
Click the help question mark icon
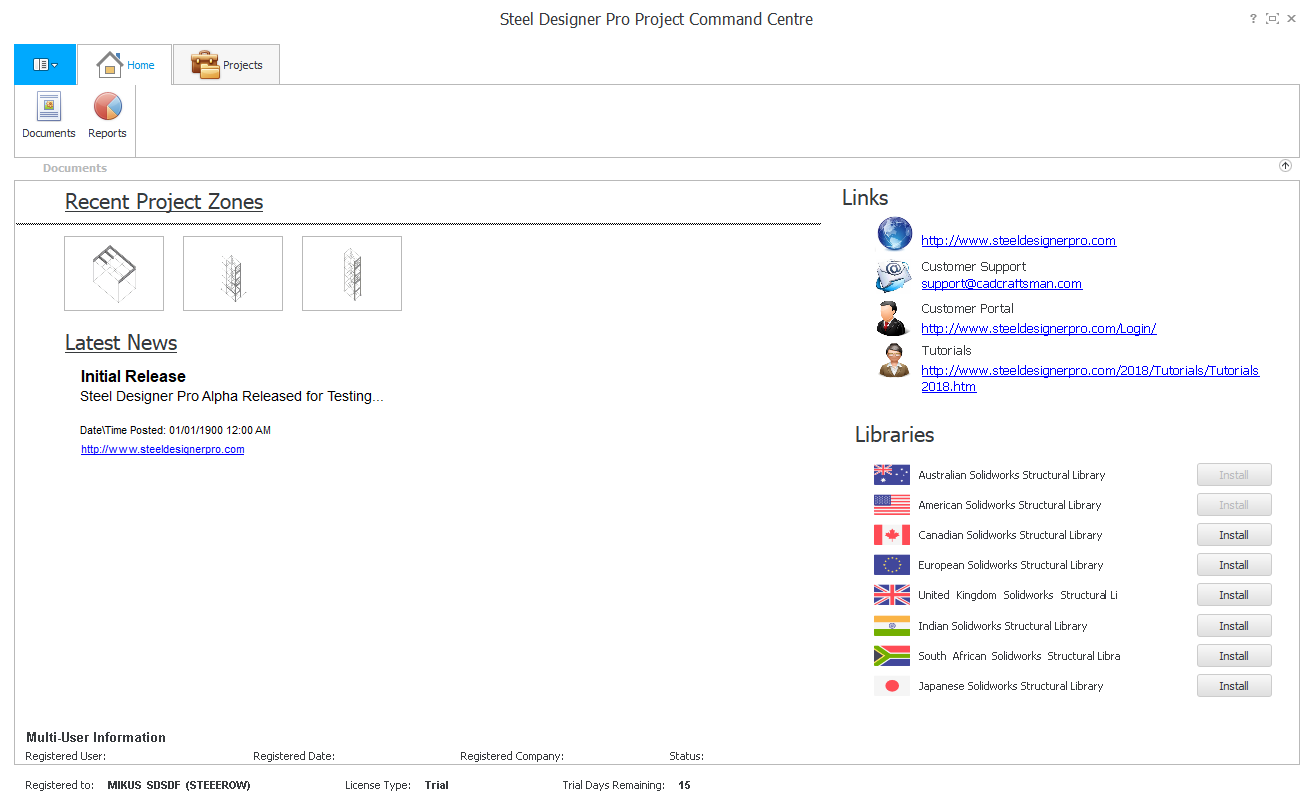(1253, 19)
